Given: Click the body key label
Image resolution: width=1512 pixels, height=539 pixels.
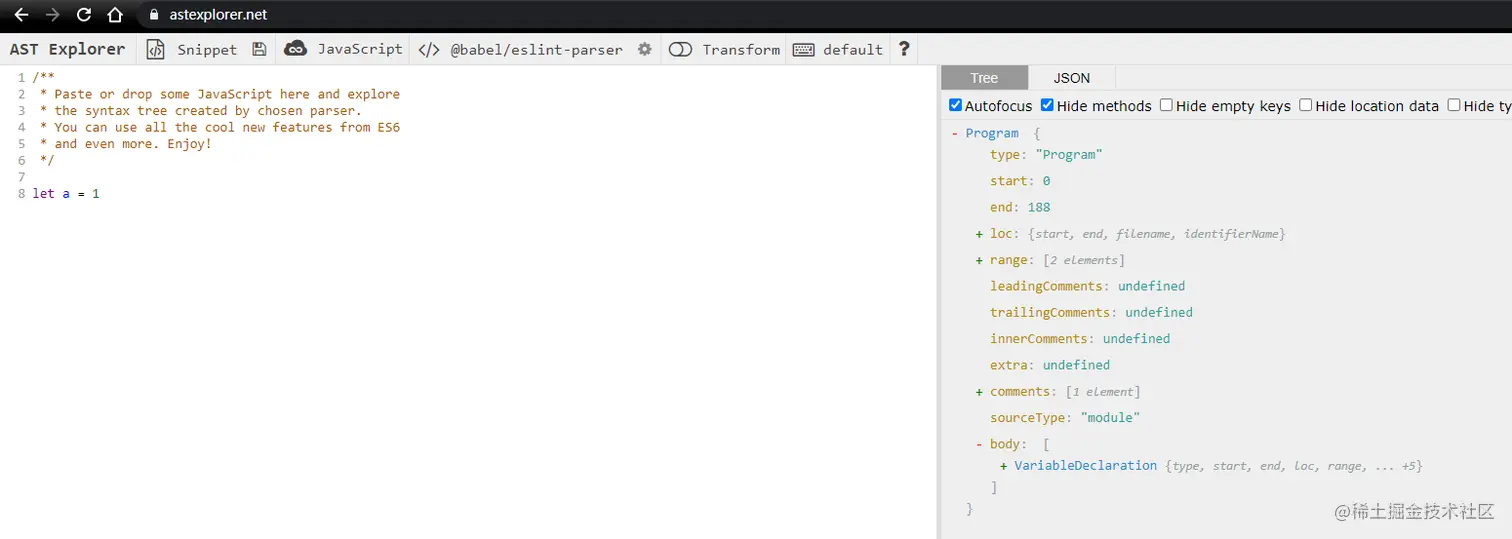Looking at the screenshot, I should [1005, 444].
